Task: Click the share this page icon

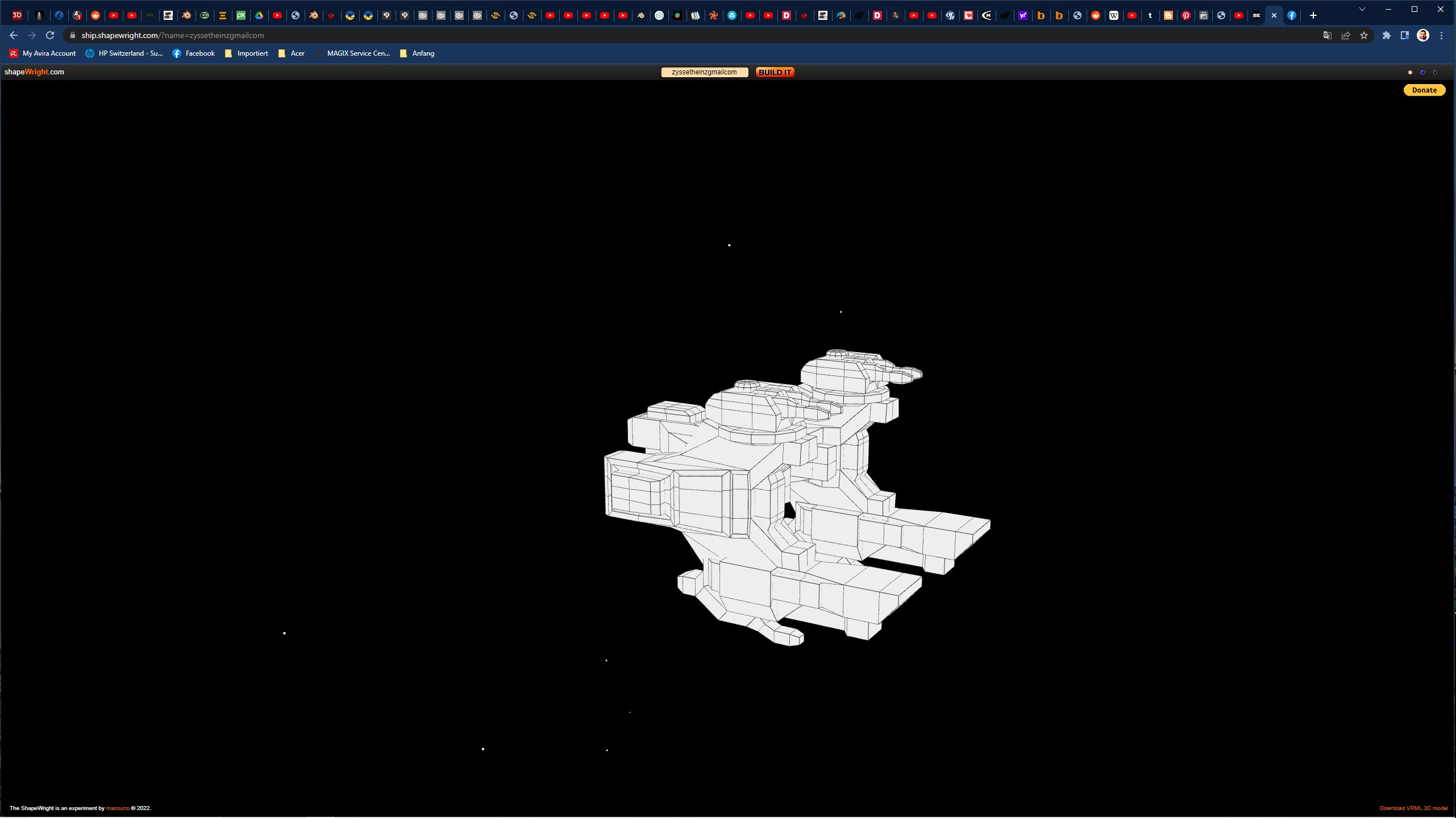Action: click(1346, 35)
